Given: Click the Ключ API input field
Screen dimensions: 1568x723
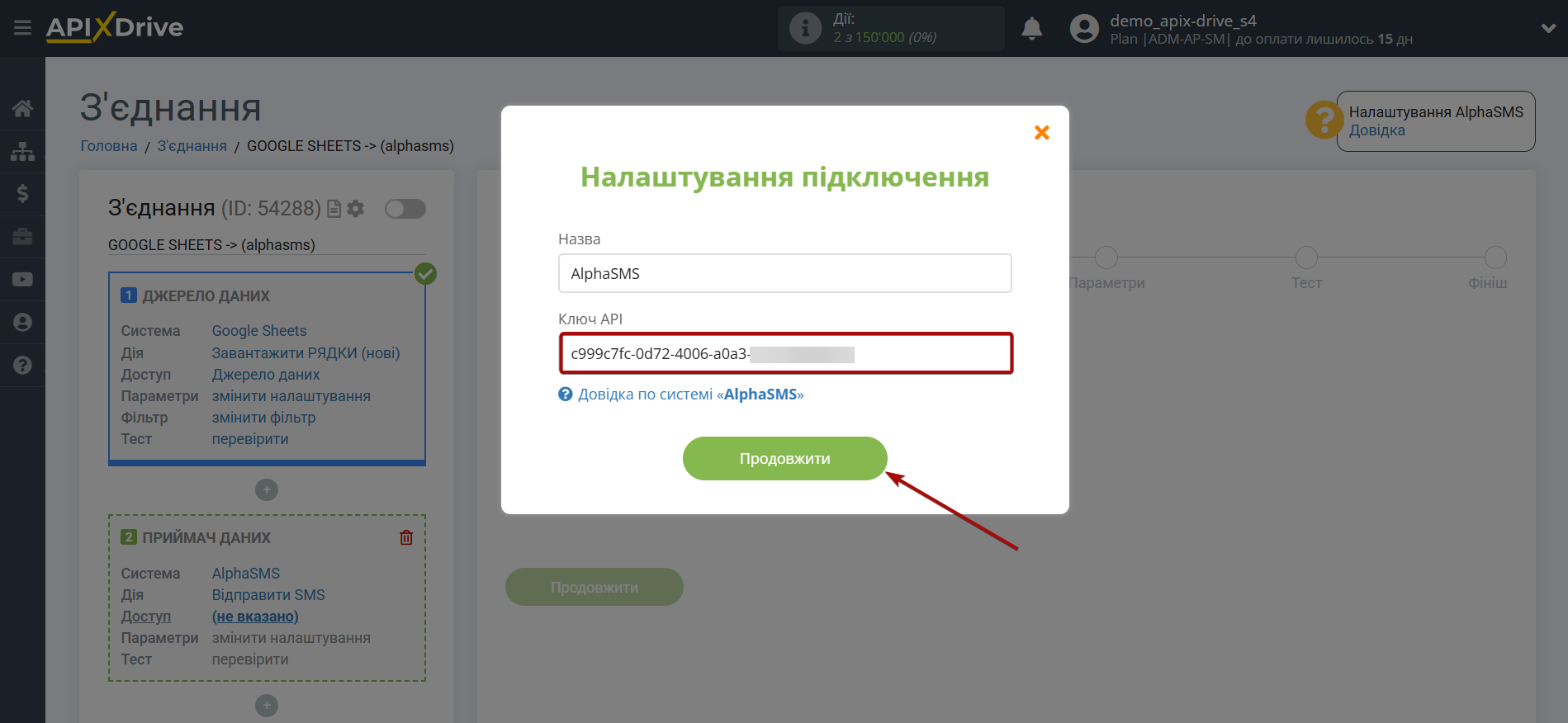Looking at the screenshot, I should point(785,353).
